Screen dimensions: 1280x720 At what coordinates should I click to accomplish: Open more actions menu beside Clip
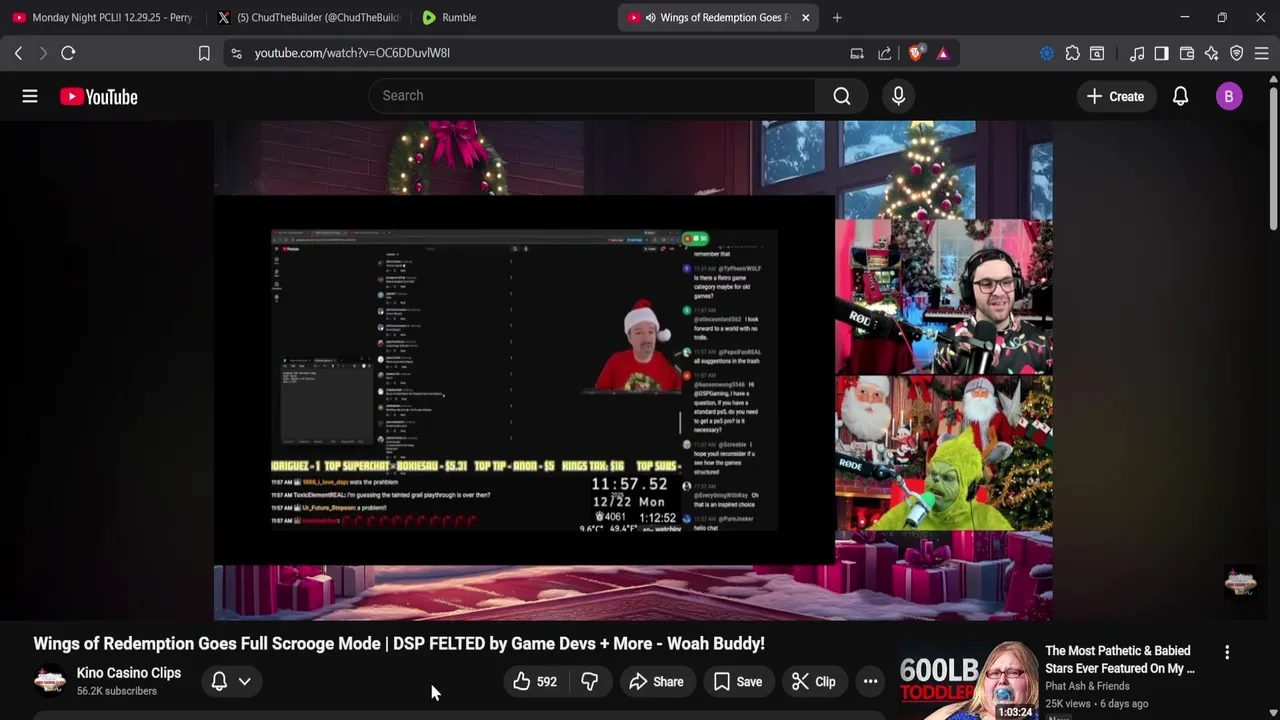tap(870, 682)
